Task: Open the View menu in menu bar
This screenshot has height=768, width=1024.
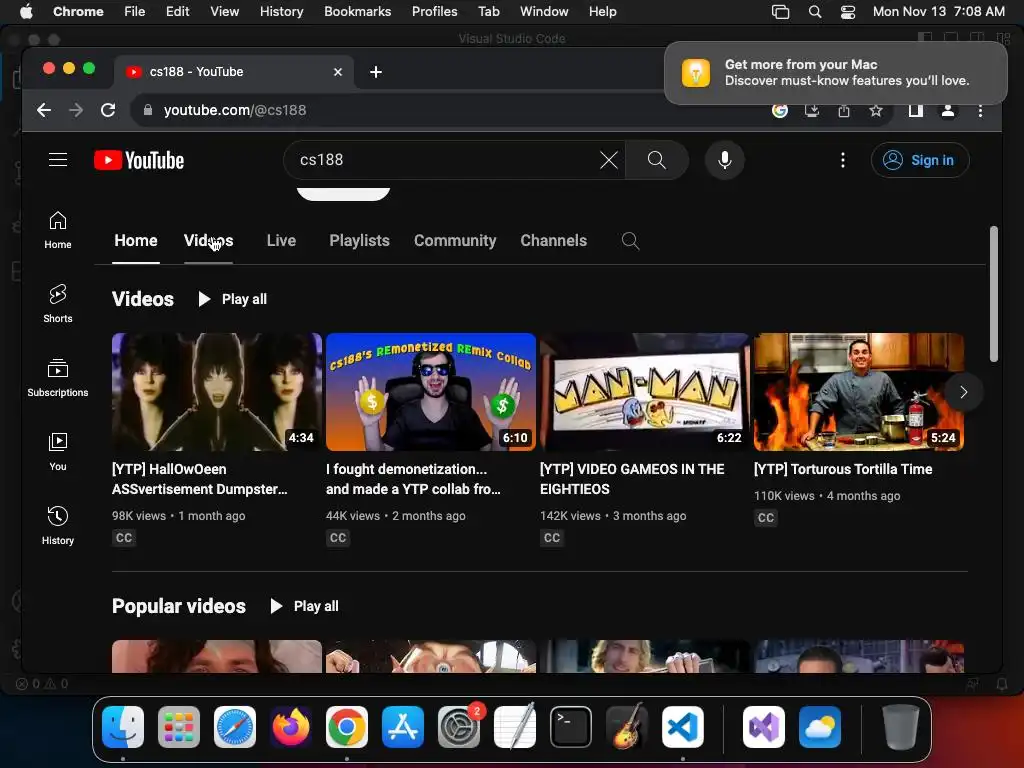Action: click(x=224, y=11)
